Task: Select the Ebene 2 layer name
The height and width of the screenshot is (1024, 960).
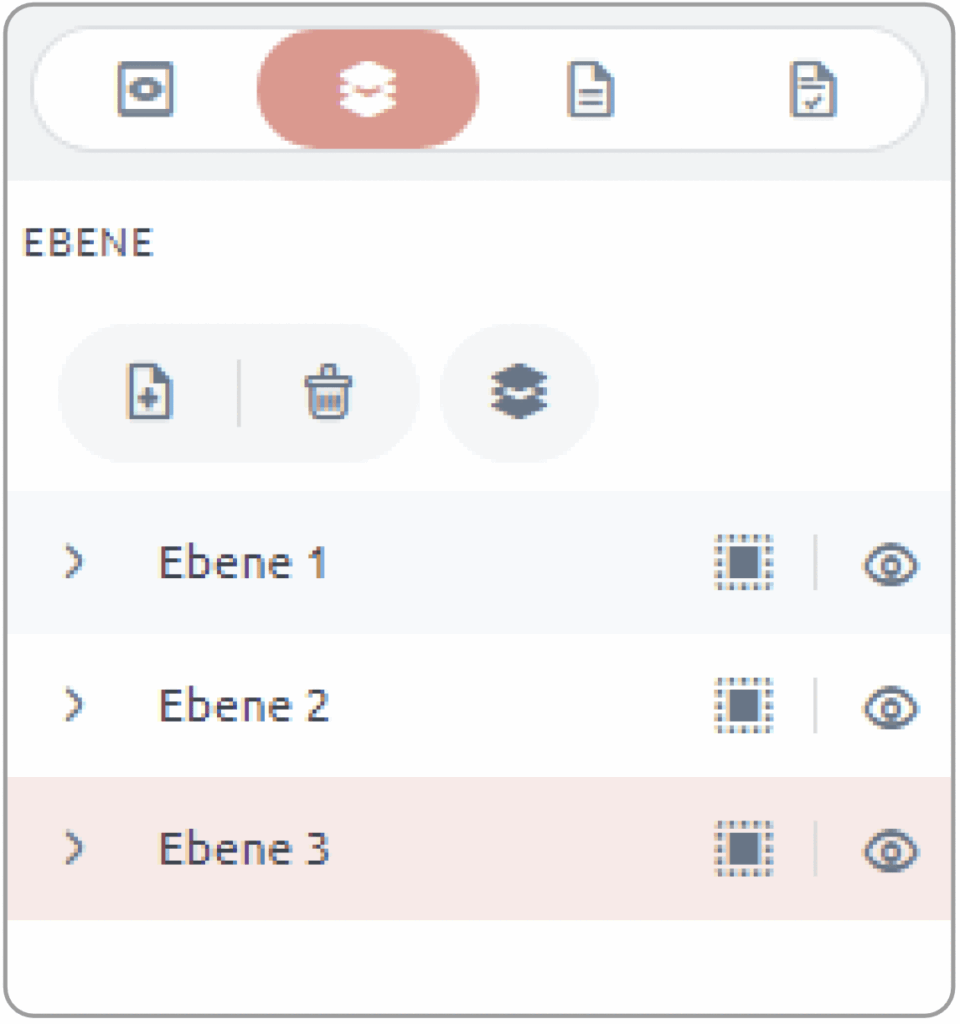Action: (244, 706)
